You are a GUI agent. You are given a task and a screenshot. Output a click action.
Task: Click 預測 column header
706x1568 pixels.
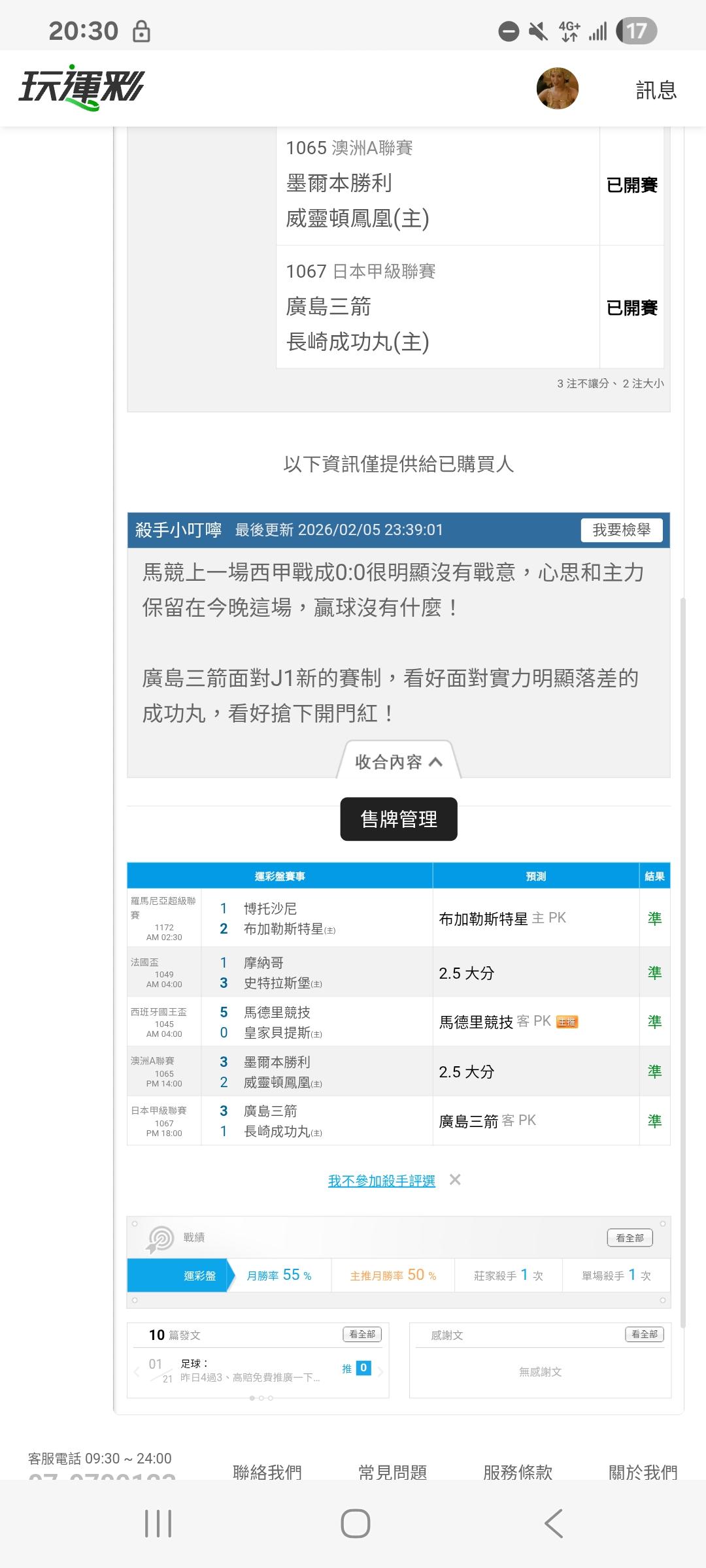point(536,876)
